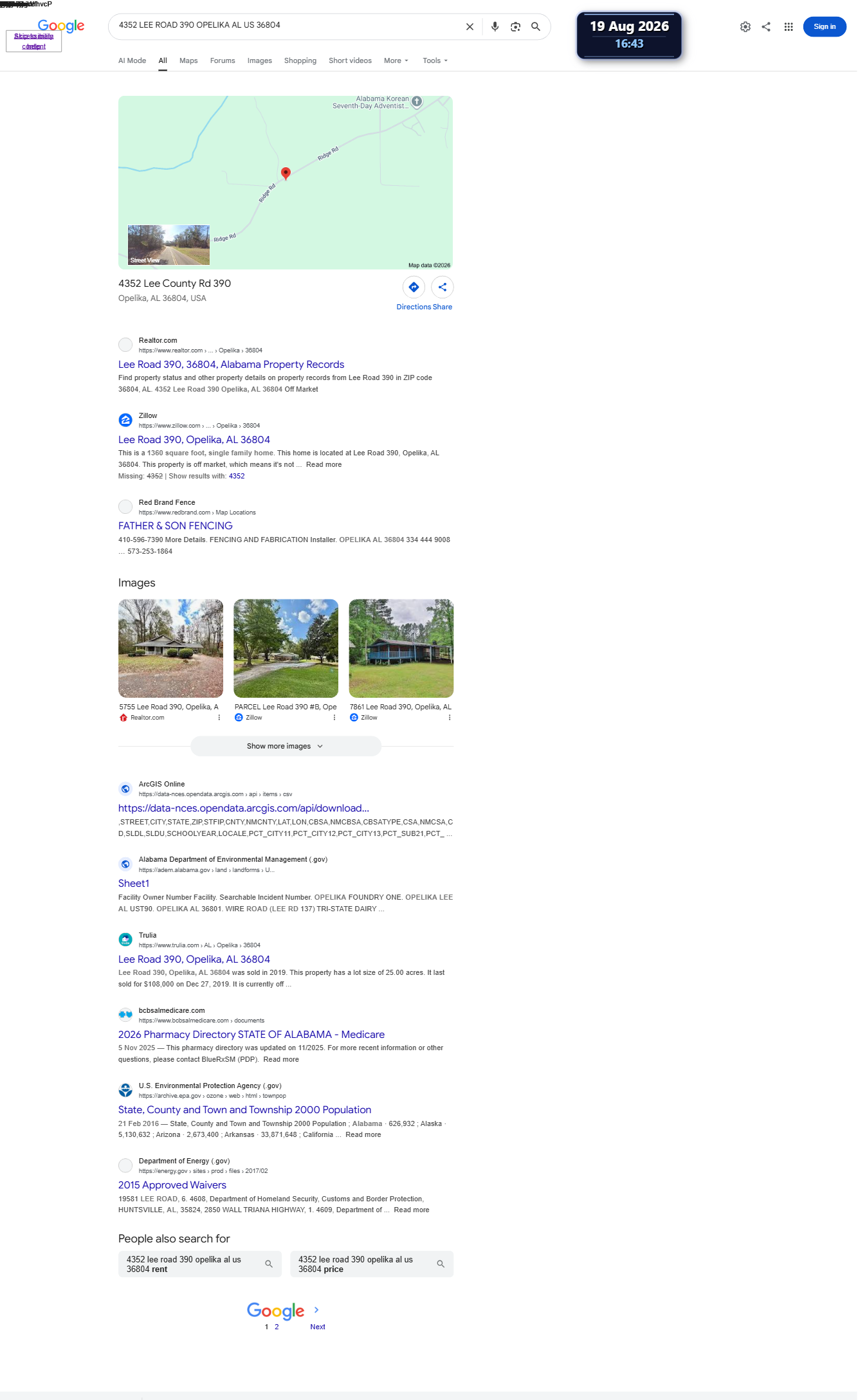Go to results page 2
Viewport: 867px width, 1400px height.
pyautogui.click(x=277, y=1327)
